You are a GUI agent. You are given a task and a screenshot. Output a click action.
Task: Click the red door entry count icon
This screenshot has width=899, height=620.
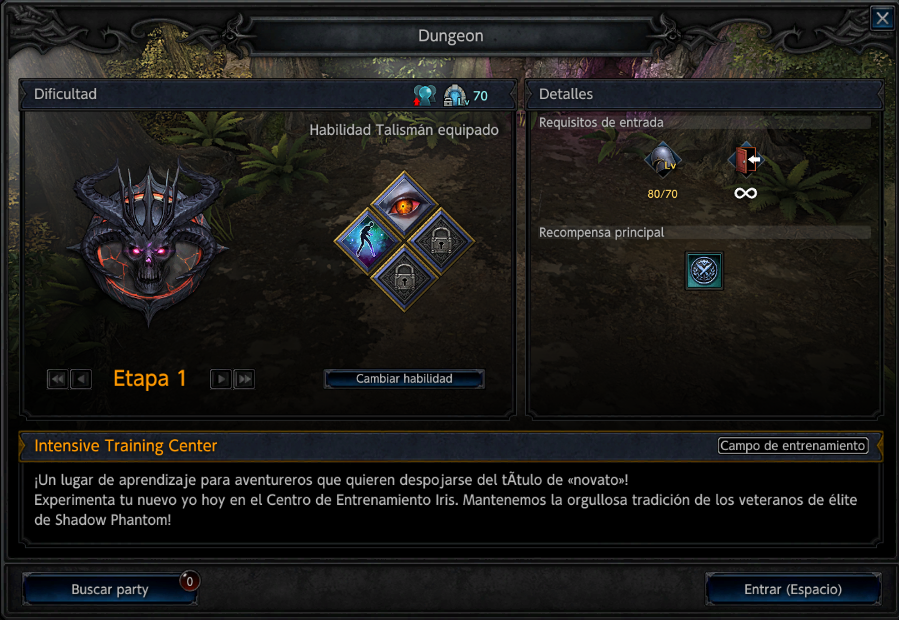(745, 160)
